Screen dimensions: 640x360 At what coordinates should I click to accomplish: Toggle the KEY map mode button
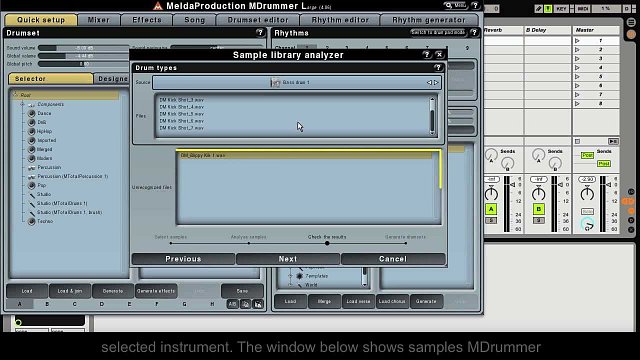pyautogui.click(x=562, y=9)
